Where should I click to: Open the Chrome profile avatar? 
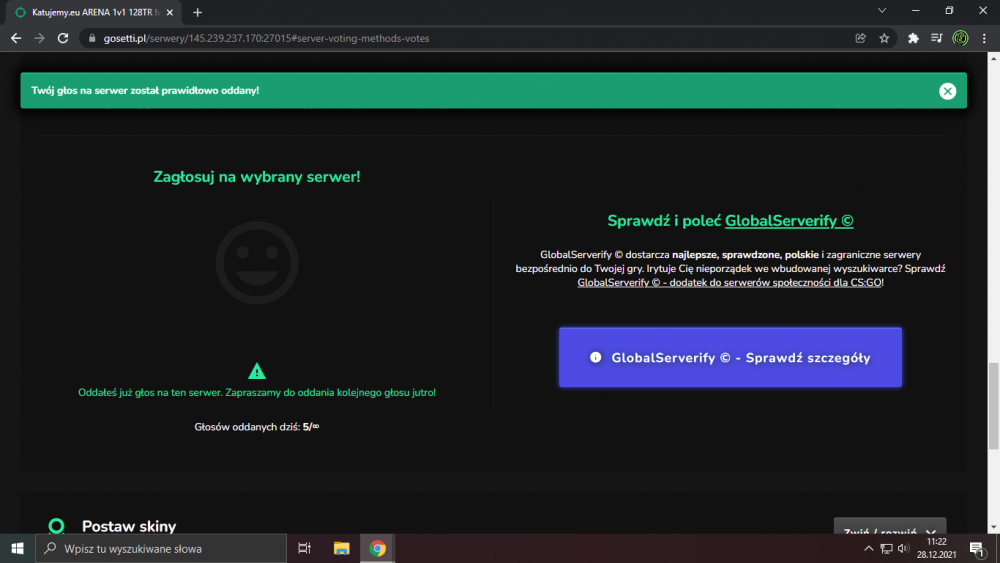[x=960, y=38]
